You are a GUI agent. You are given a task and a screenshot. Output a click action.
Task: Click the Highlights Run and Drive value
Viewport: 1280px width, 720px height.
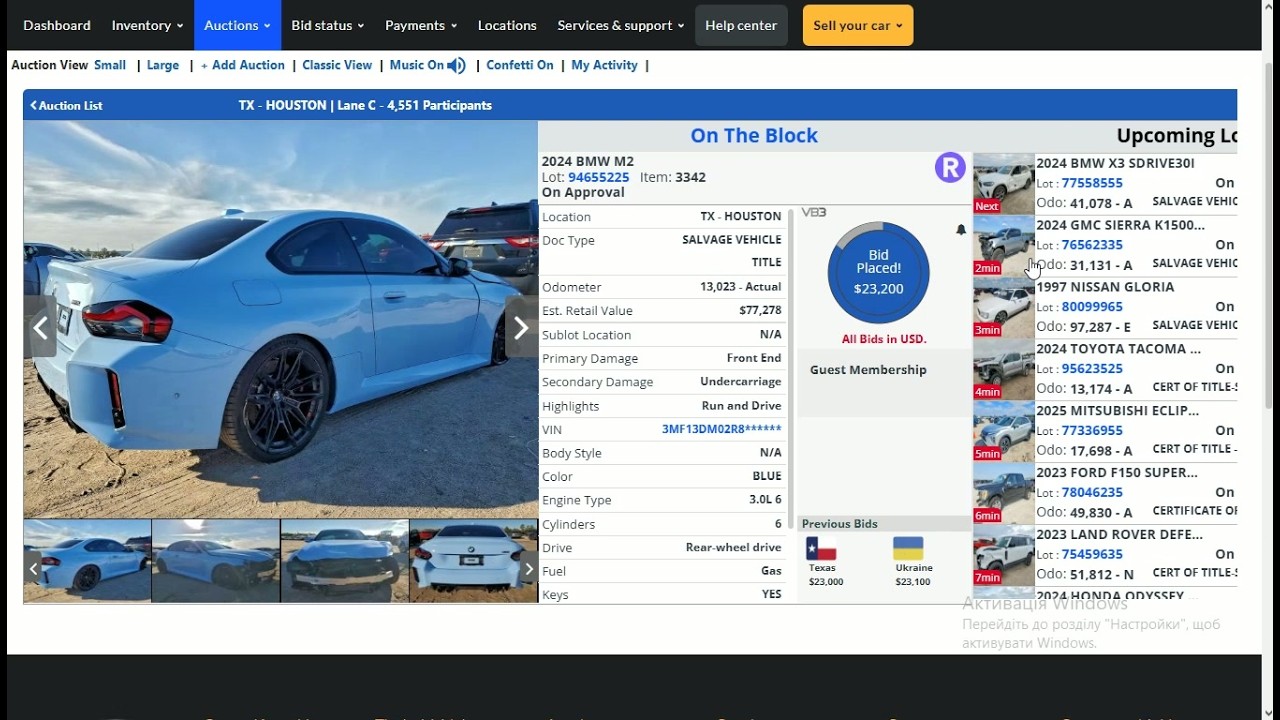pyautogui.click(x=741, y=406)
